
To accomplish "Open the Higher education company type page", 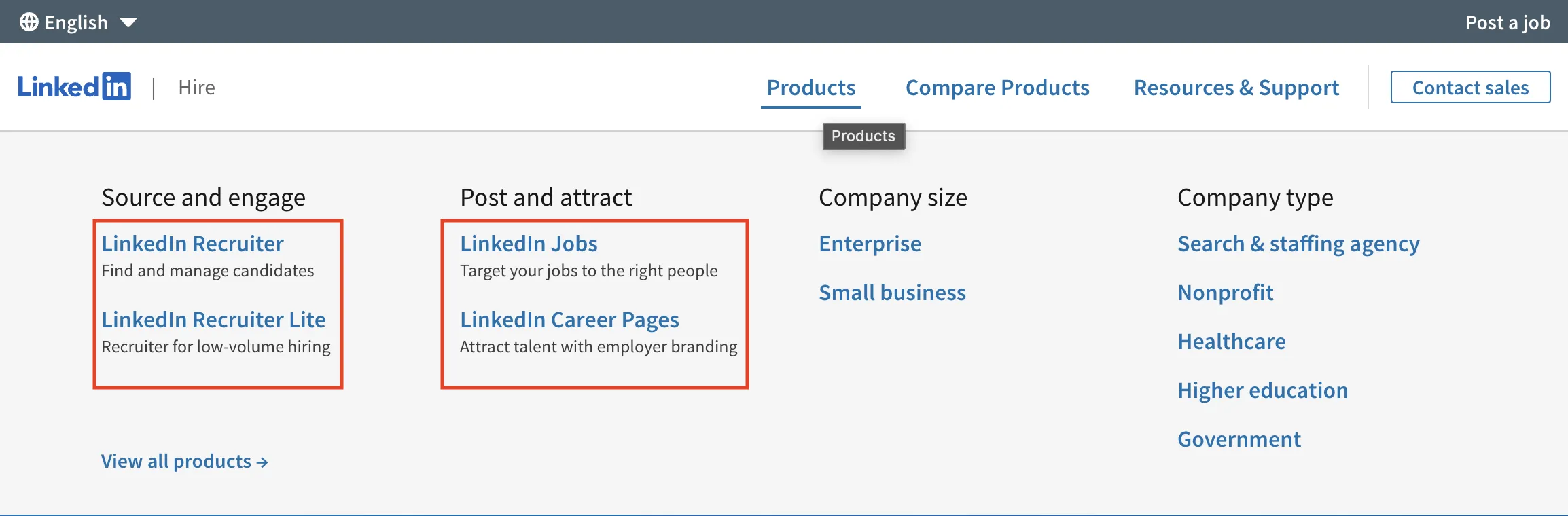I will point(1262,390).
